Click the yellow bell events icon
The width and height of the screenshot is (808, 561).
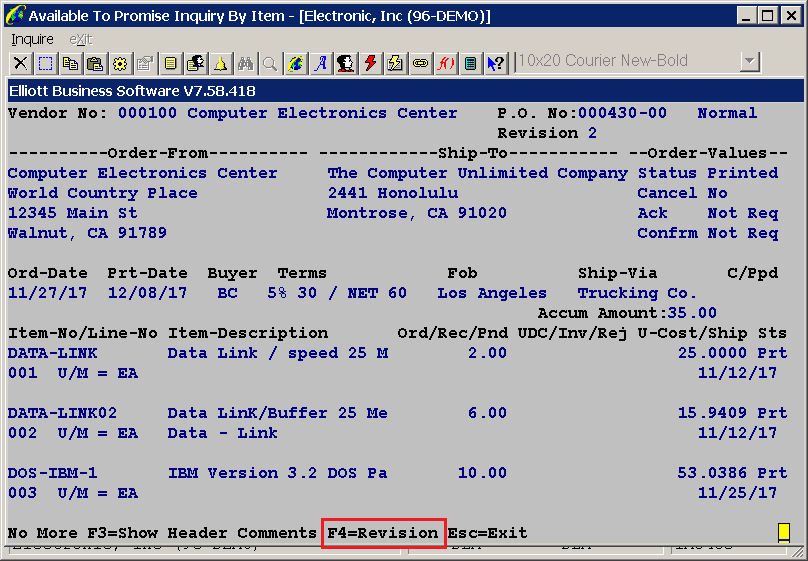(220, 63)
